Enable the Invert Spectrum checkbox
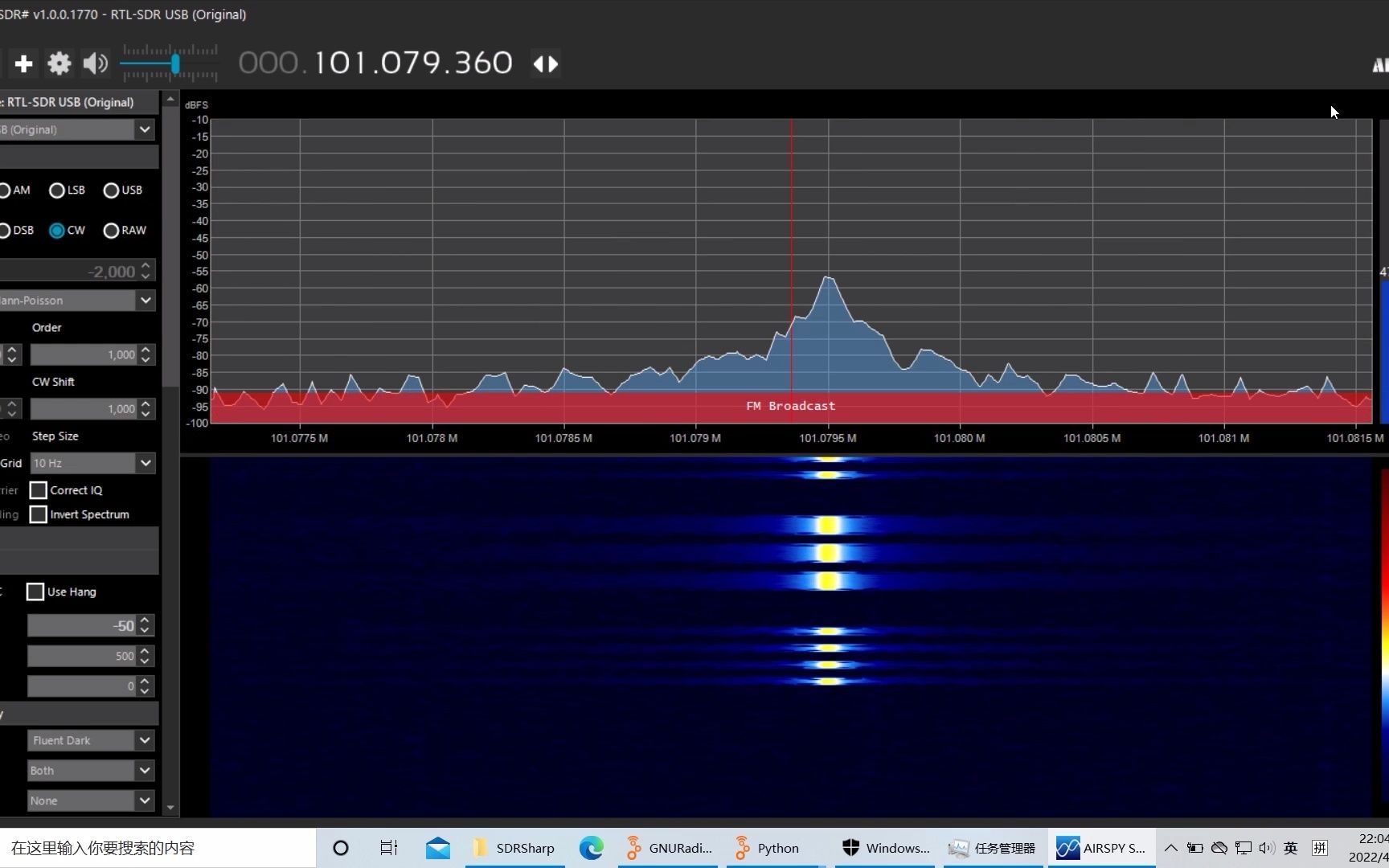This screenshot has width=1389, height=868. (38, 514)
